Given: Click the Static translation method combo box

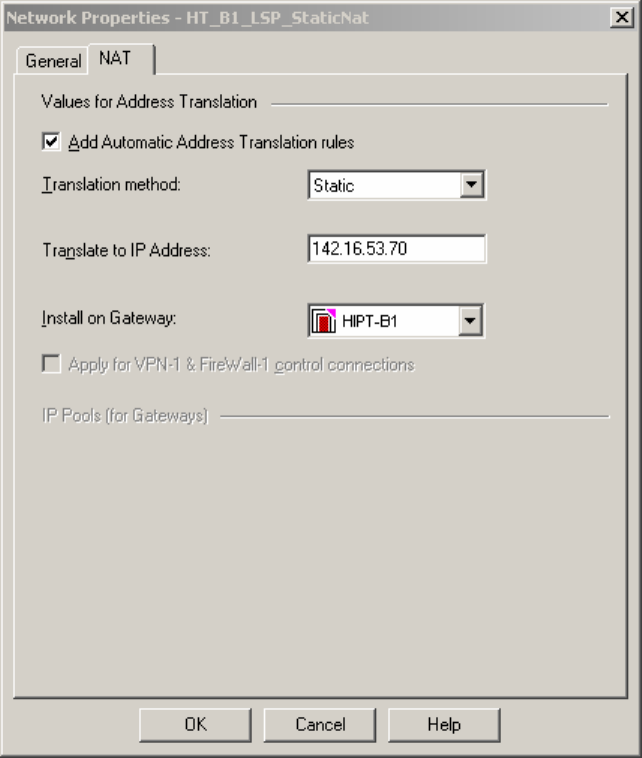Looking at the screenshot, I should pyautogui.click(x=386, y=185).
